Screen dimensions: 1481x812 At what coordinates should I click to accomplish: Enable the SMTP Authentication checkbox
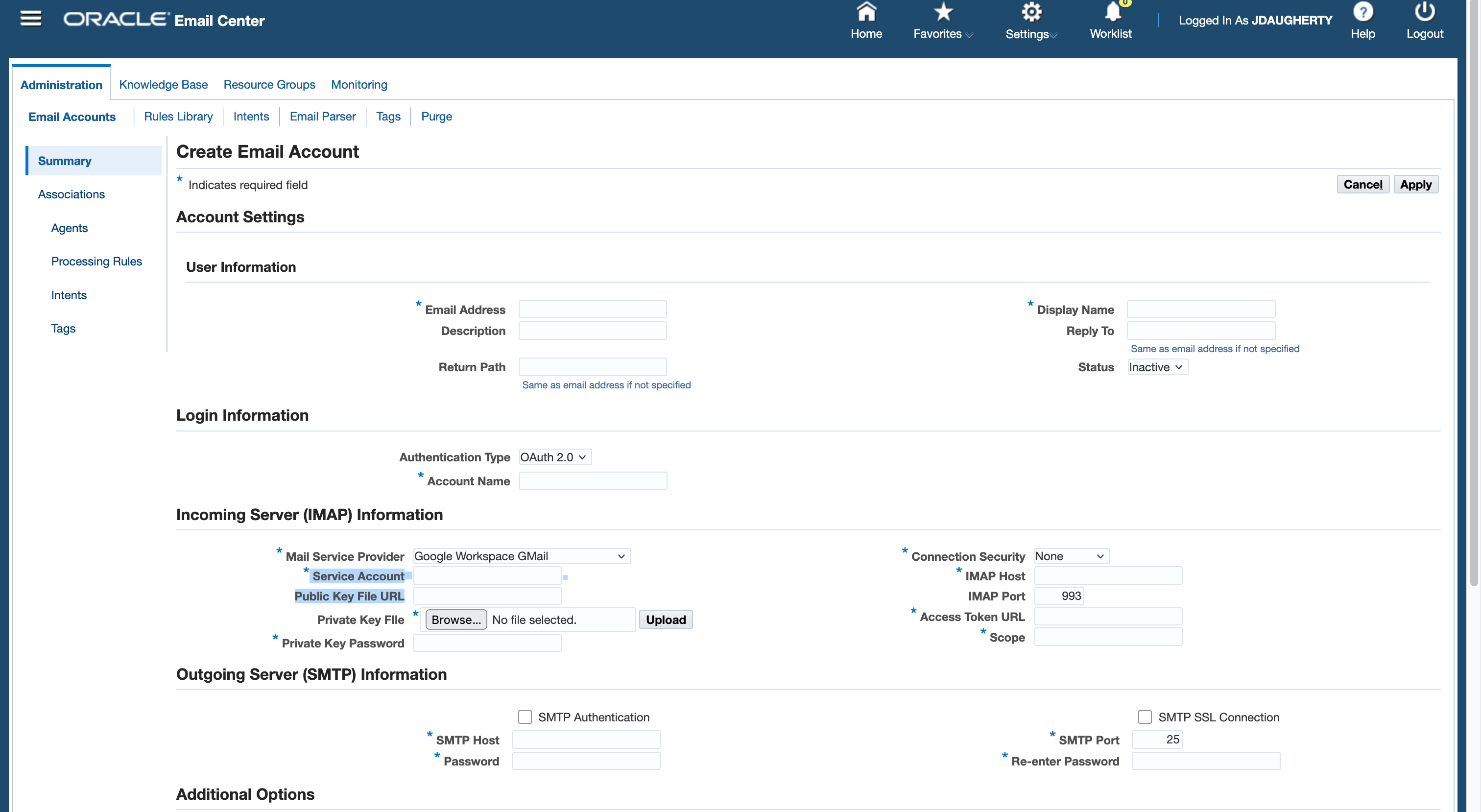(525, 716)
